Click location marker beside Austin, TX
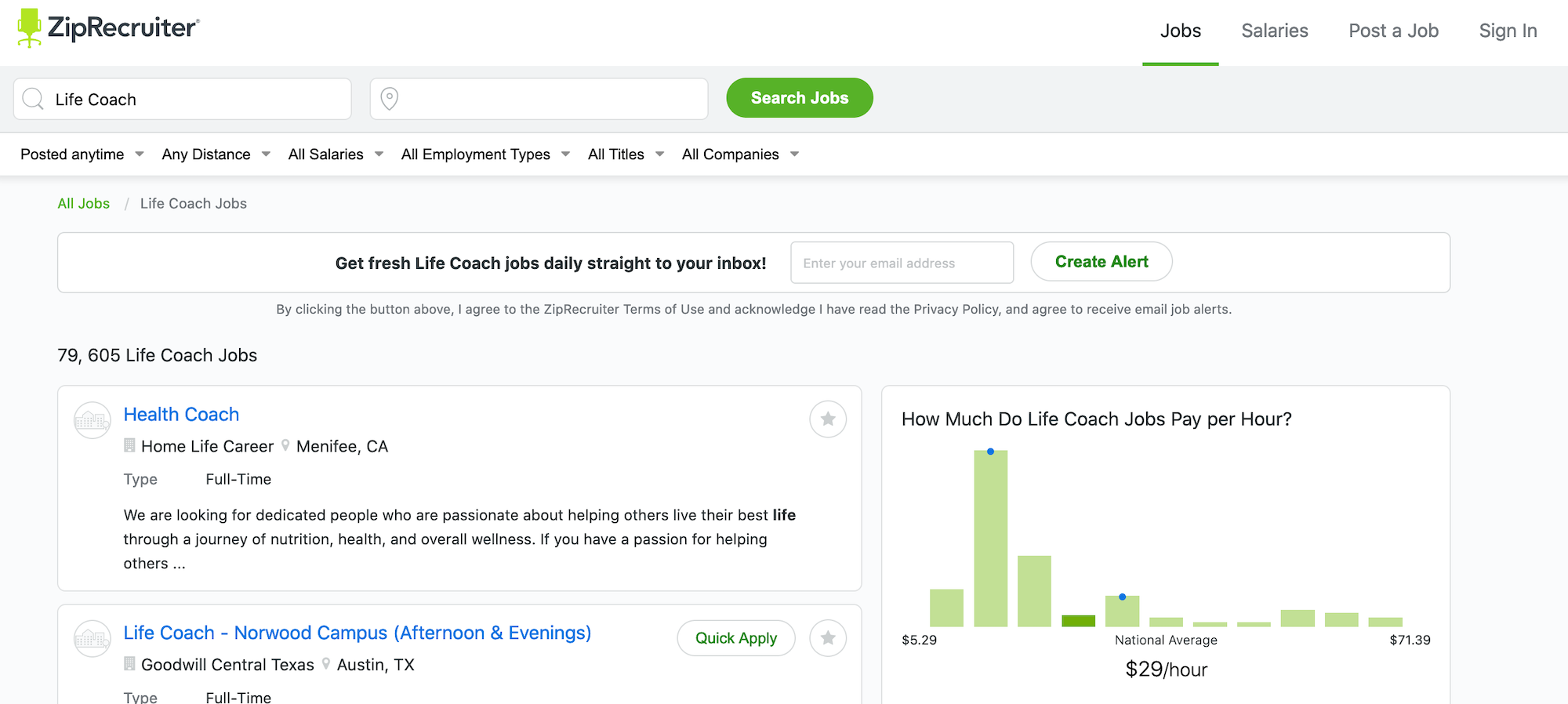This screenshot has width=1568, height=704. 326,664
